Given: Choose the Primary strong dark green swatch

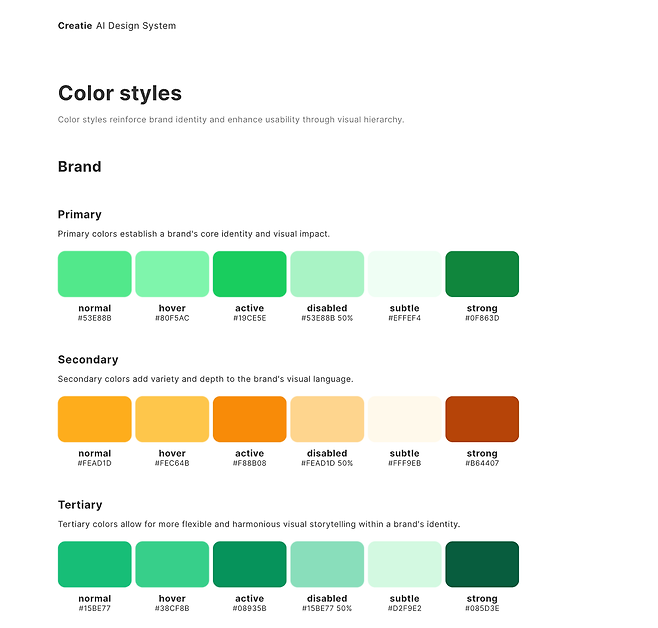Looking at the screenshot, I should pos(482,274).
